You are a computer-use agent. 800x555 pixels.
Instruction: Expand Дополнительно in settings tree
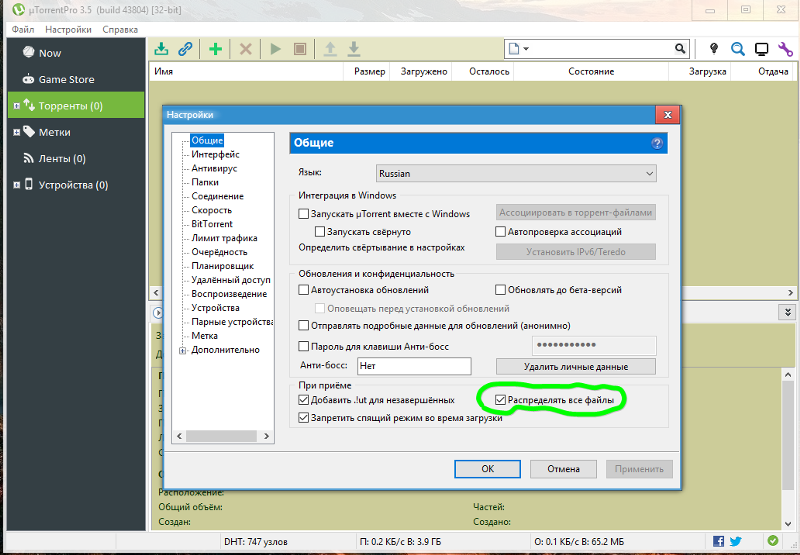(183, 350)
